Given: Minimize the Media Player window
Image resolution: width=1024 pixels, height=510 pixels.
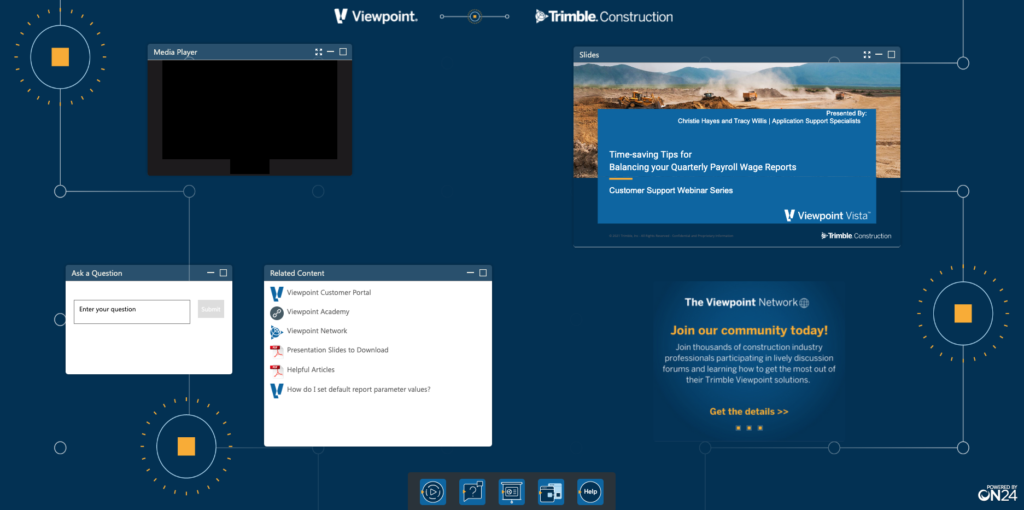Looking at the screenshot, I should pyautogui.click(x=330, y=52).
